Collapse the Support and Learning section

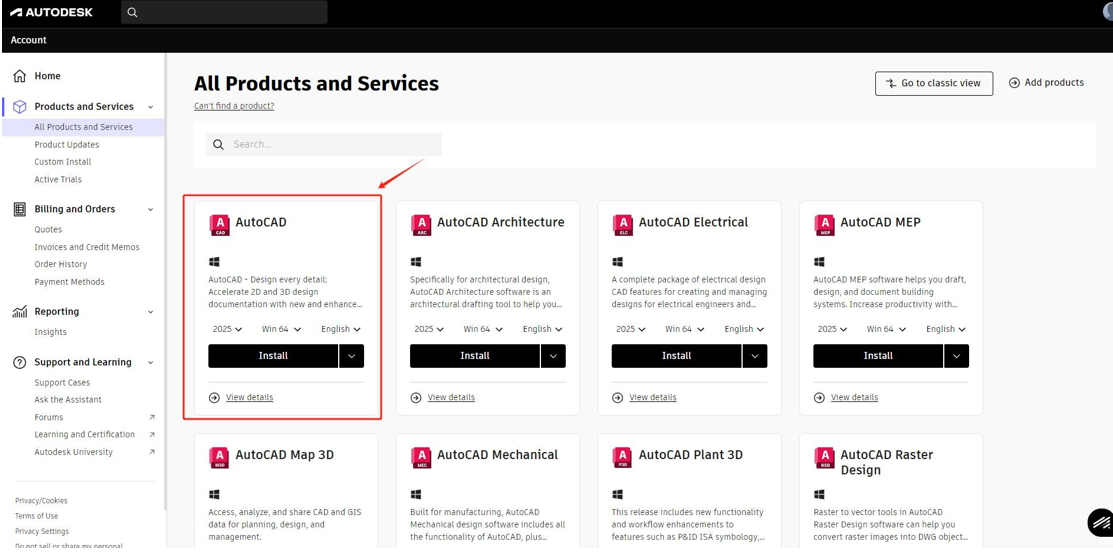(x=150, y=363)
